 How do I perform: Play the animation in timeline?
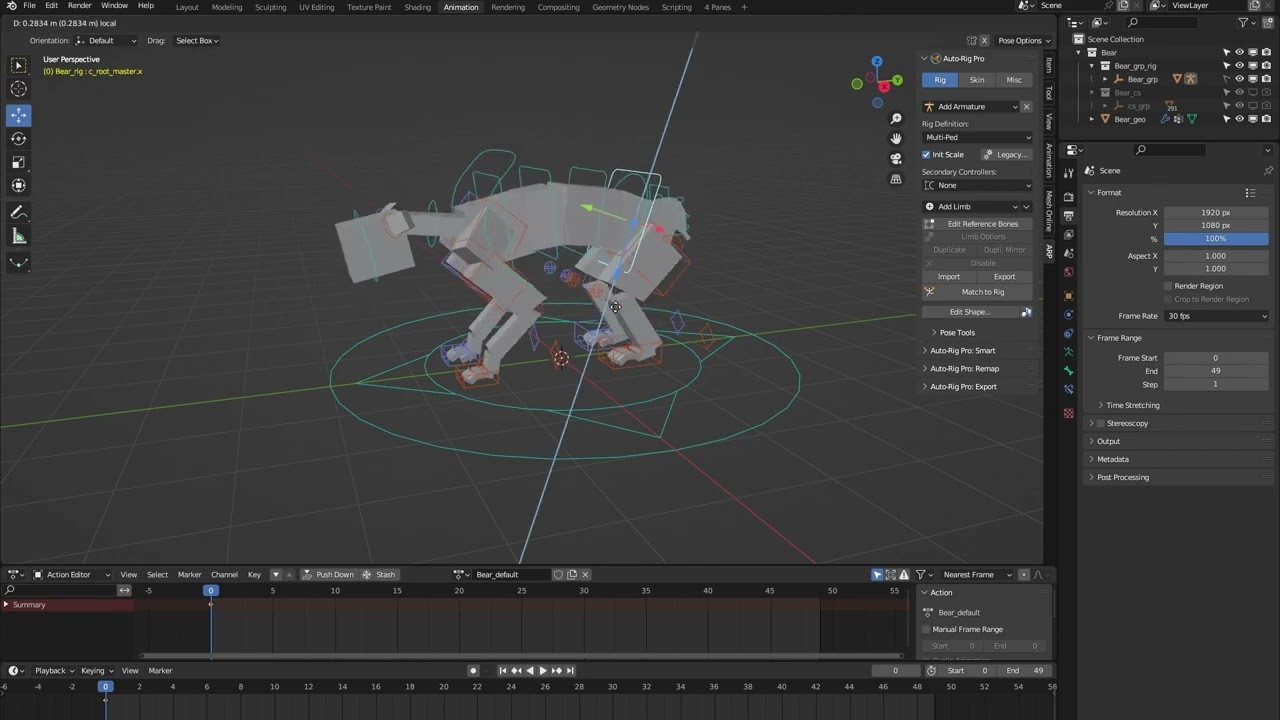[543, 671]
